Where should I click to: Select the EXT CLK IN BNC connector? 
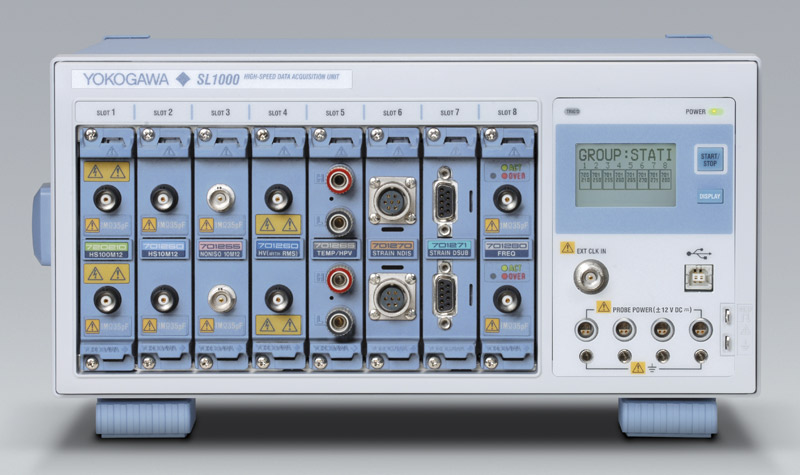(590, 277)
